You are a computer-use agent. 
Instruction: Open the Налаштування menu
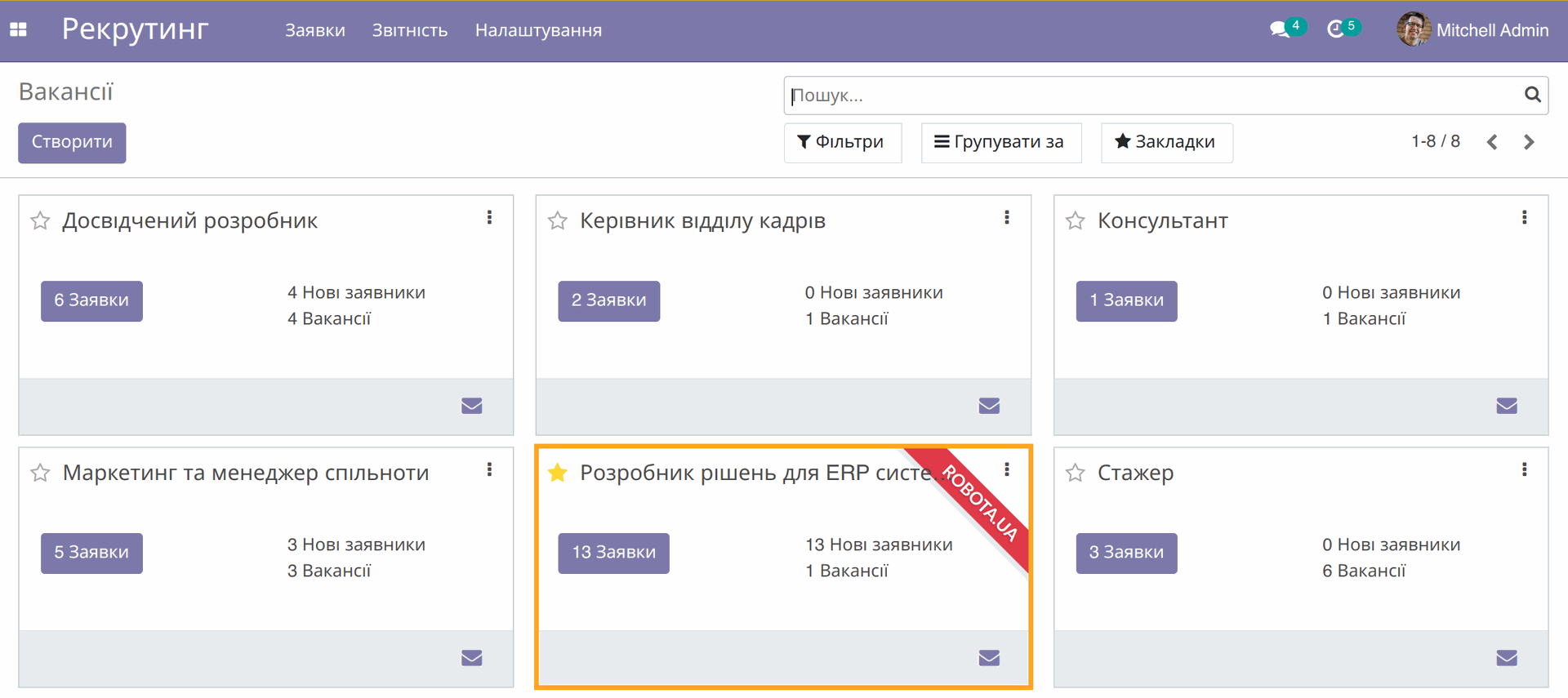[x=538, y=30]
